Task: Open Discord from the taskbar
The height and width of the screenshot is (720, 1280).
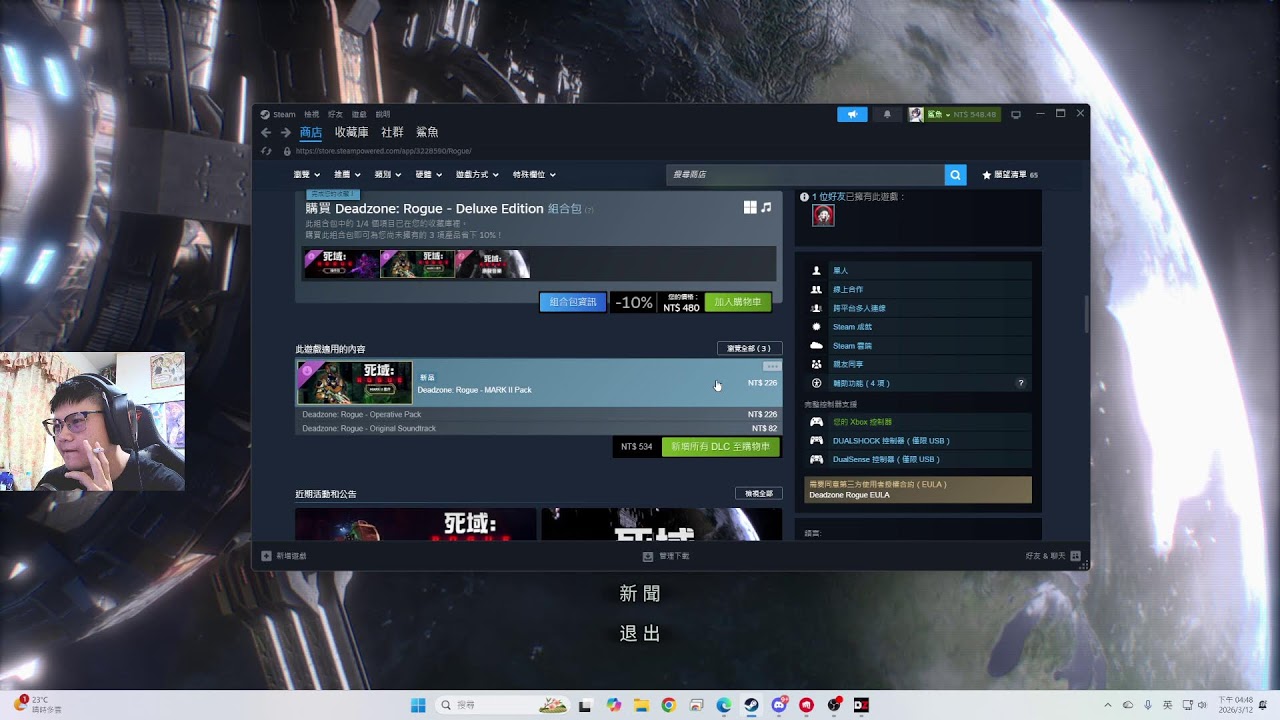Action: (x=779, y=705)
